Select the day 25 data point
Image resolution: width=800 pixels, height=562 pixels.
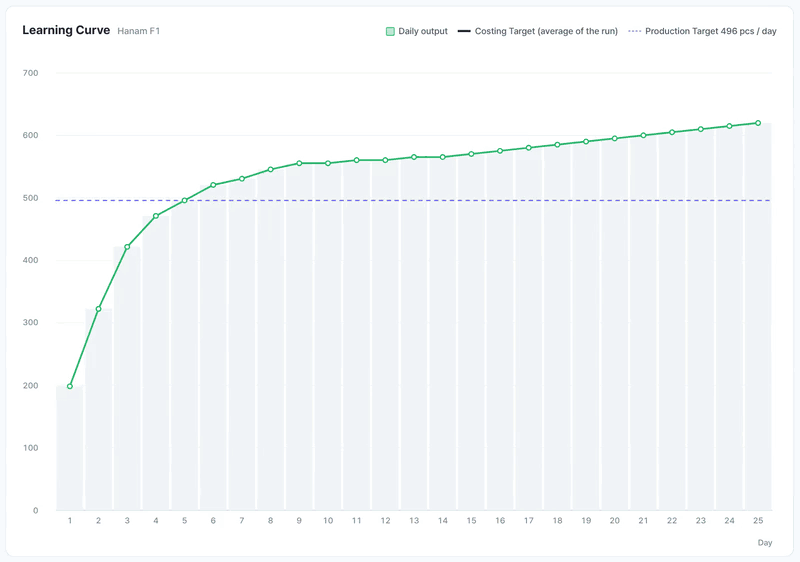758,123
